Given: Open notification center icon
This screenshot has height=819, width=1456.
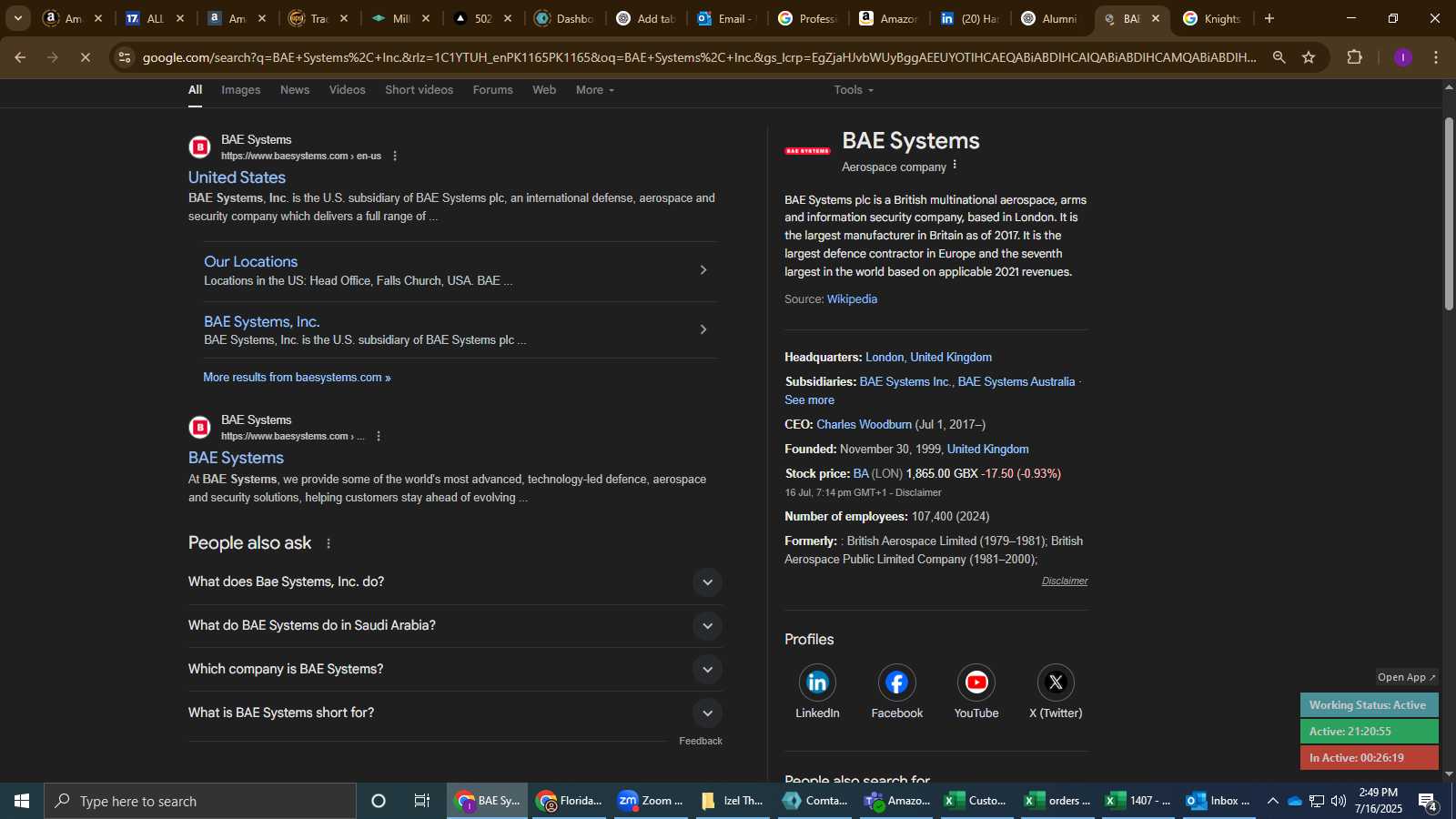Looking at the screenshot, I should coord(1428,801).
